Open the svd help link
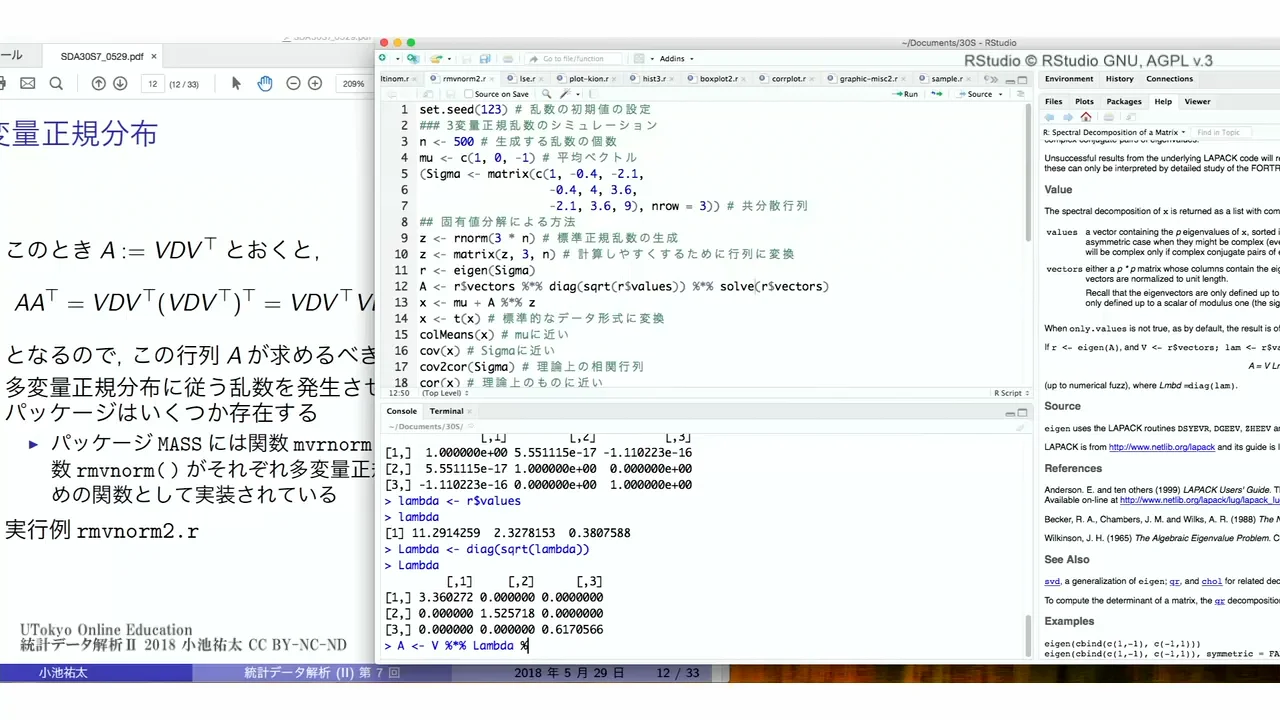This screenshot has width=1280, height=720. [x=1052, y=581]
